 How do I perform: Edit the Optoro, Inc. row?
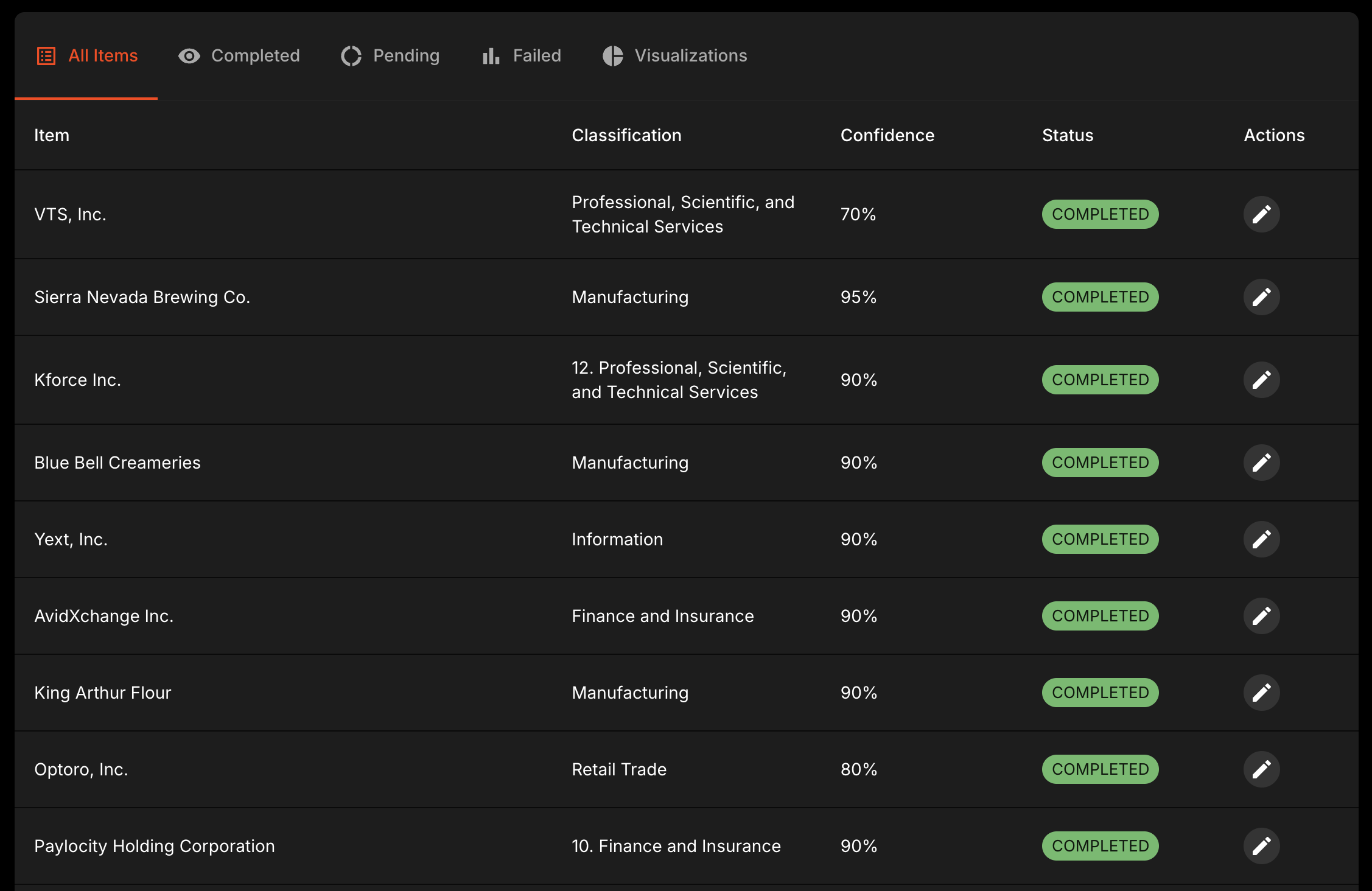(x=1261, y=769)
